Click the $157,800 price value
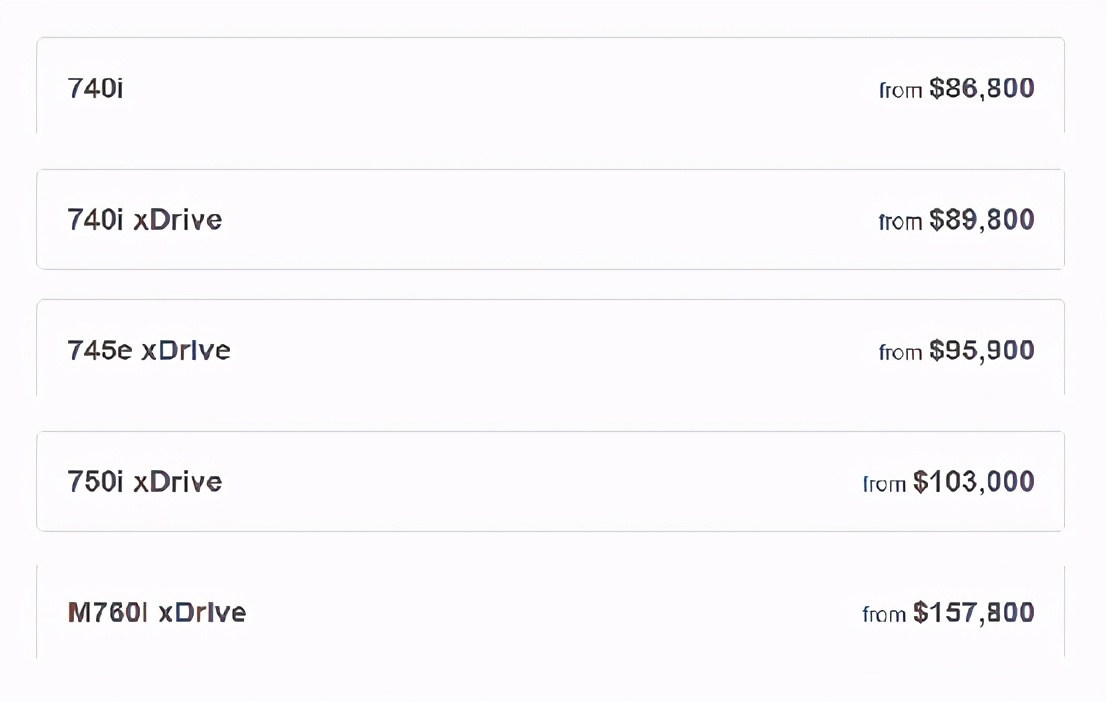 tap(973, 613)
